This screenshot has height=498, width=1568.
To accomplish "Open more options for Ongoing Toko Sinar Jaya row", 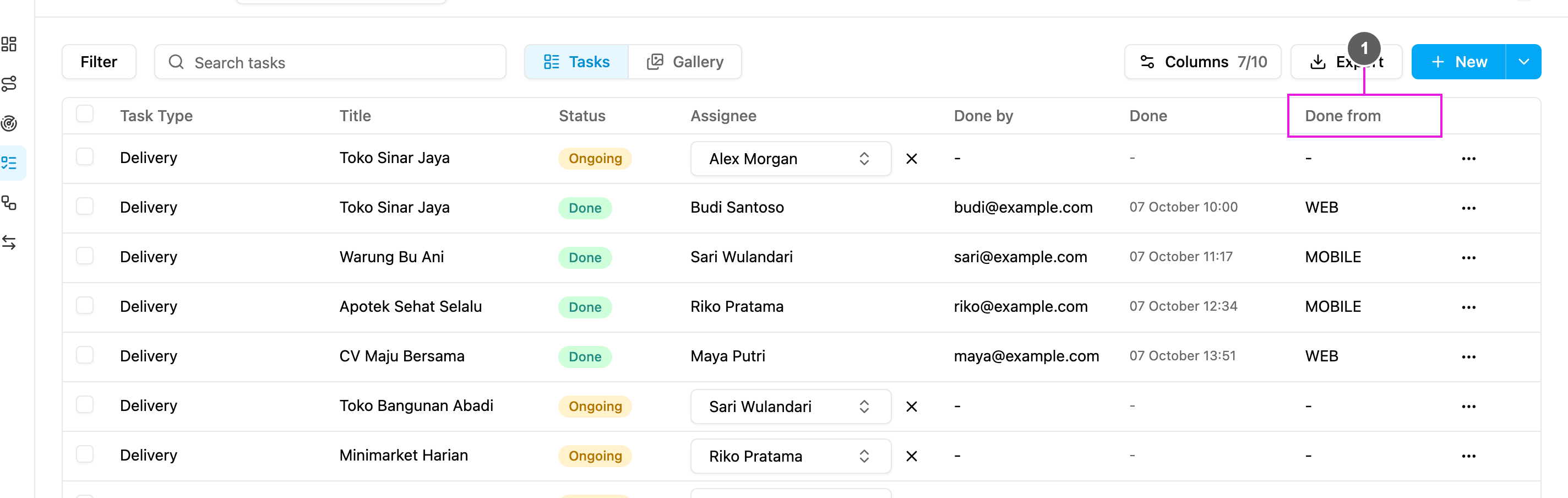I will tap(1468, 159).
